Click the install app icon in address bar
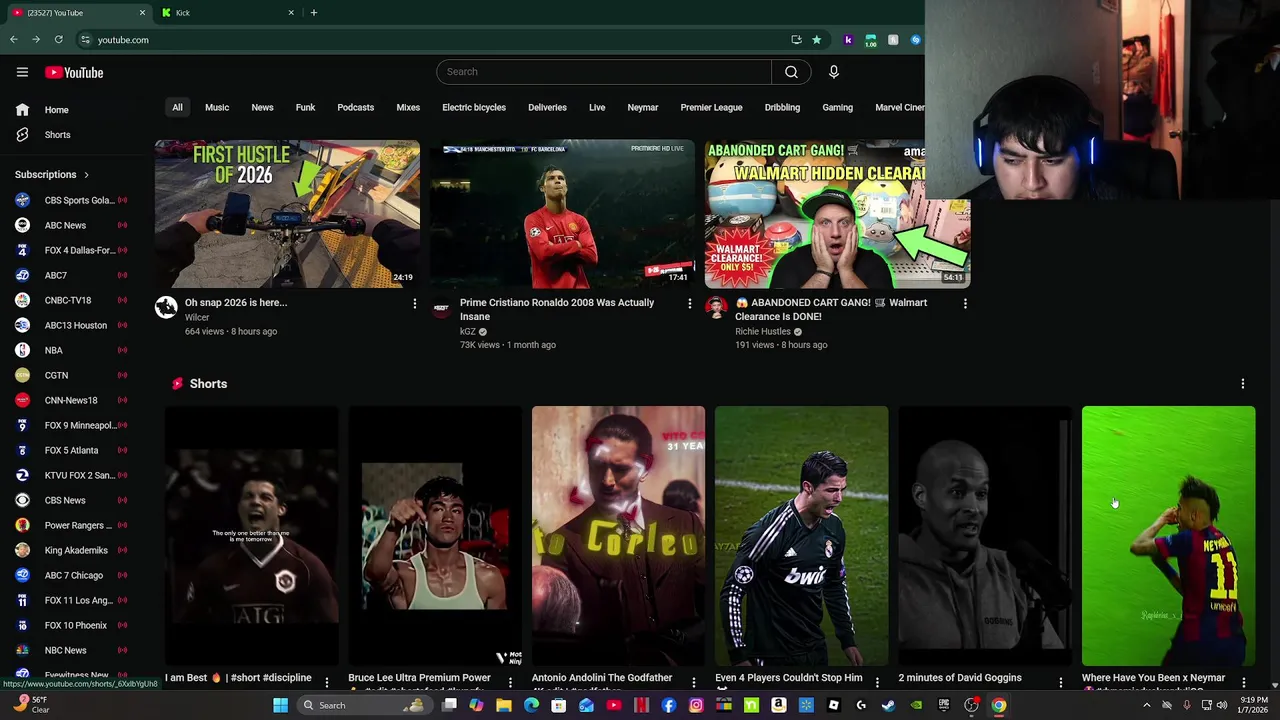 click(x=796, y=40)
